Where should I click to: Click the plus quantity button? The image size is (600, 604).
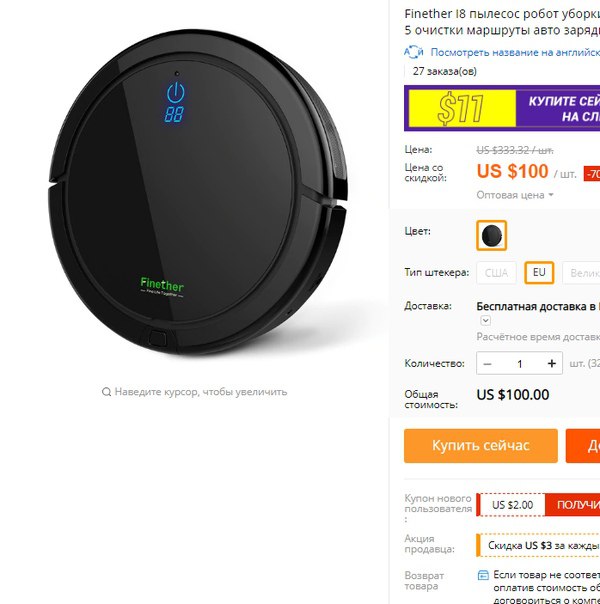[x=551, y=363]
